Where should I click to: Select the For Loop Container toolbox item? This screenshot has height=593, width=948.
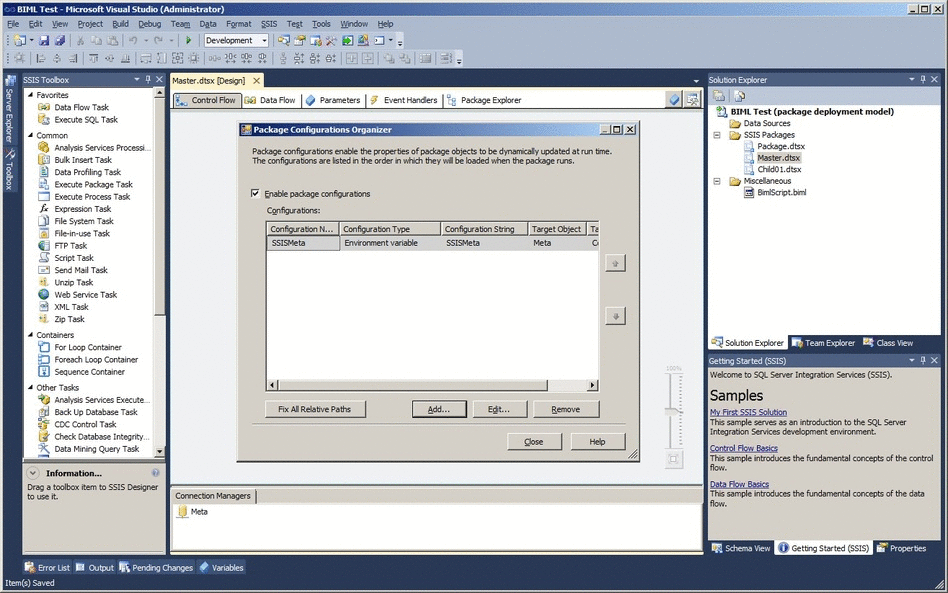click(80, 347)
